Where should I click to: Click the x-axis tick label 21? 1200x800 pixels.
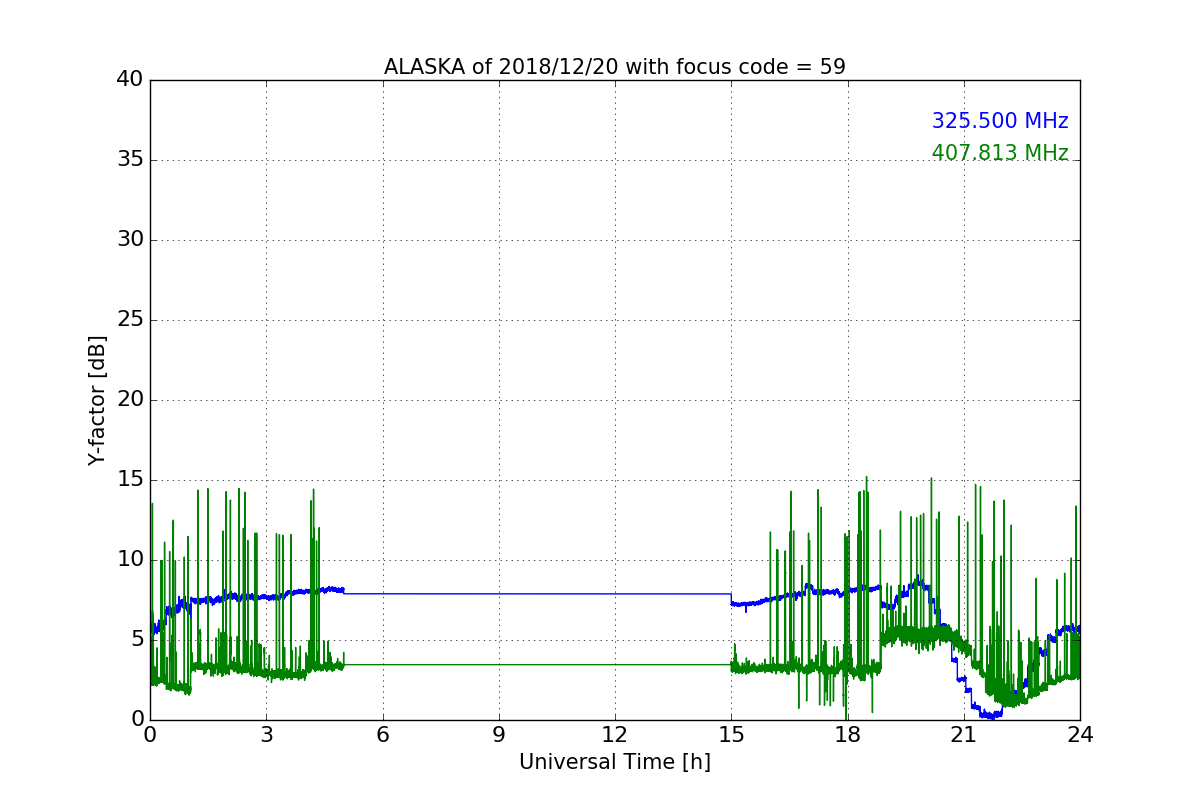pos(964,735)
